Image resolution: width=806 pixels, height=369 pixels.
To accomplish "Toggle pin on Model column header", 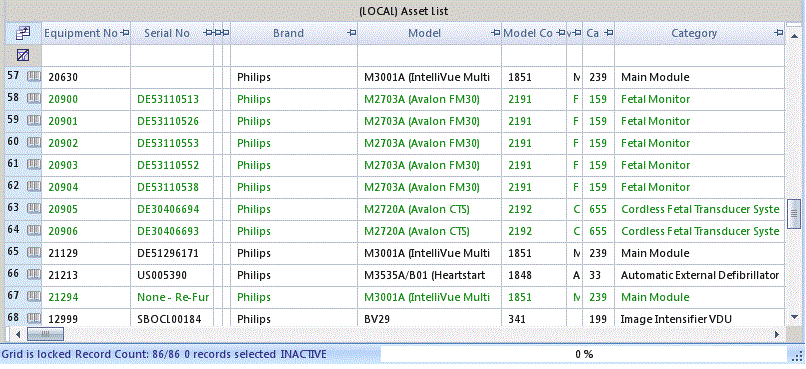I will (496, 33).
